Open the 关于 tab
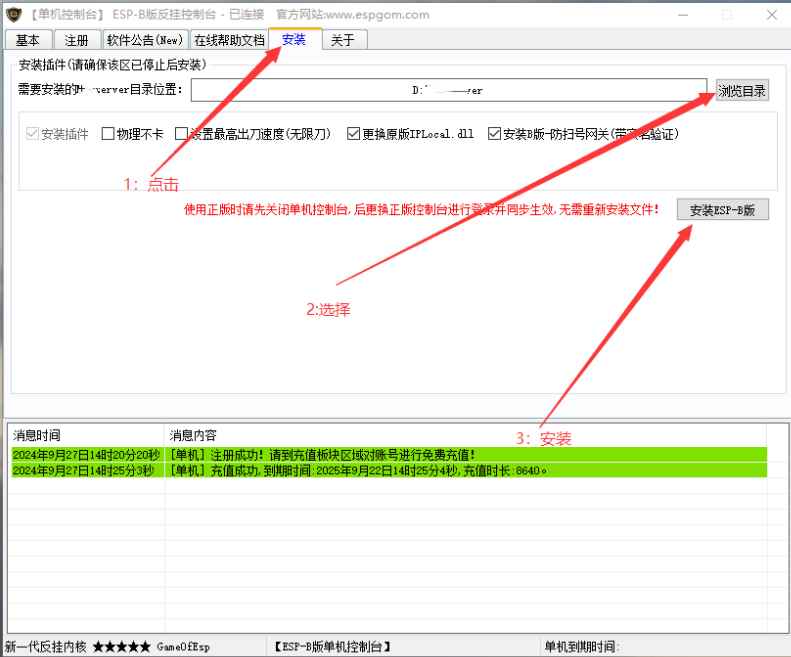 (343, 40)
